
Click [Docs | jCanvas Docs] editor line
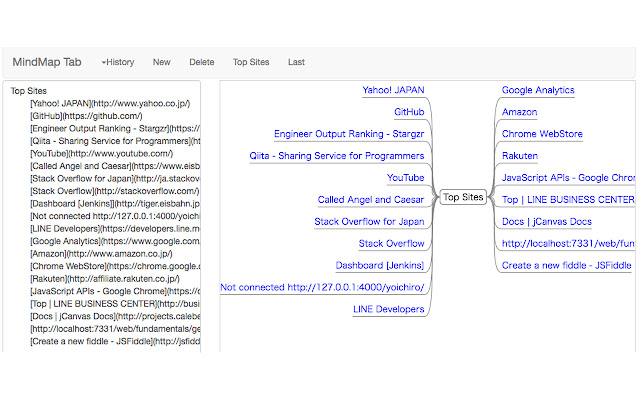pyautogui.click(x=115, y=316)
